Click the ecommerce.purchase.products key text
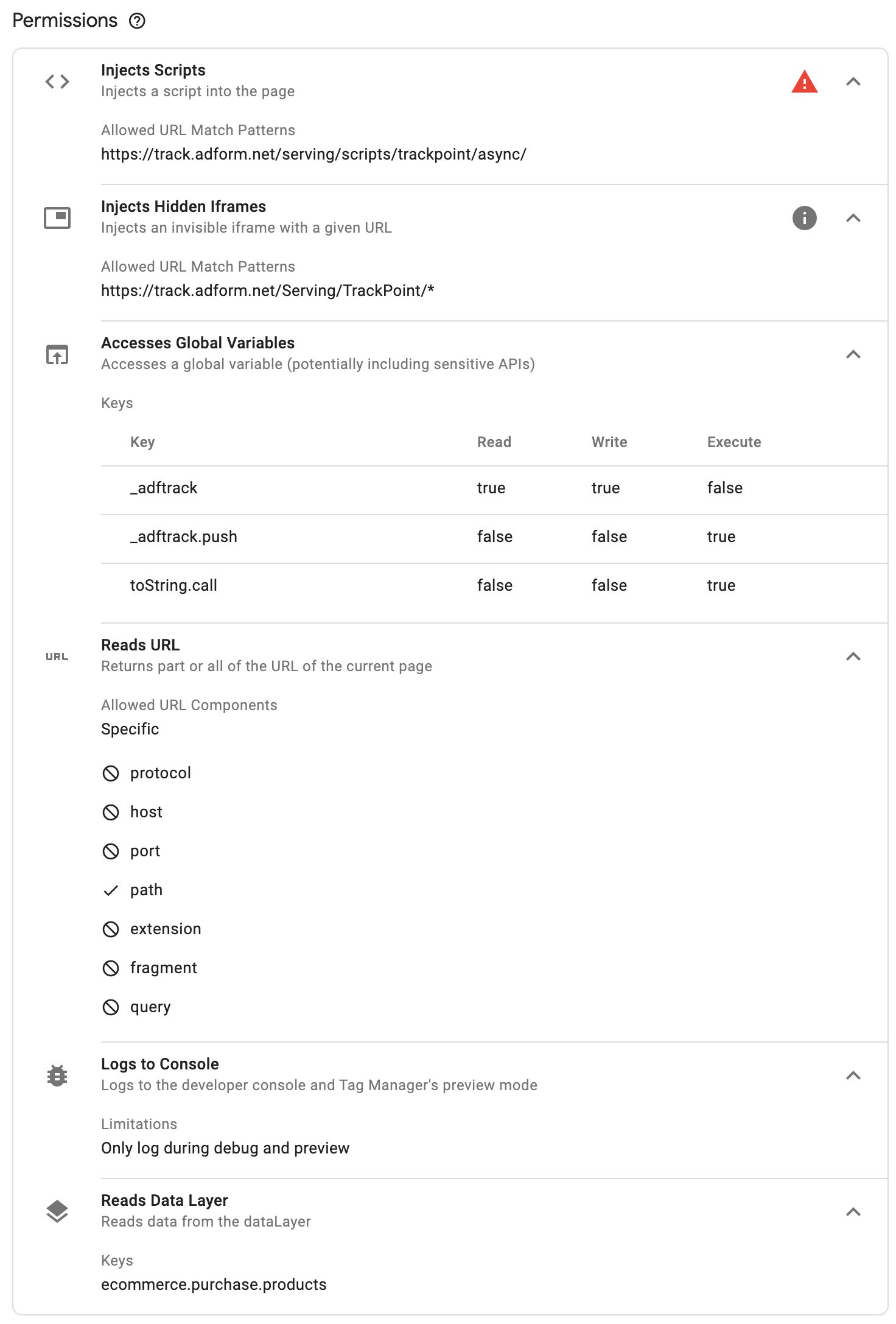 tap(214, 1284)
